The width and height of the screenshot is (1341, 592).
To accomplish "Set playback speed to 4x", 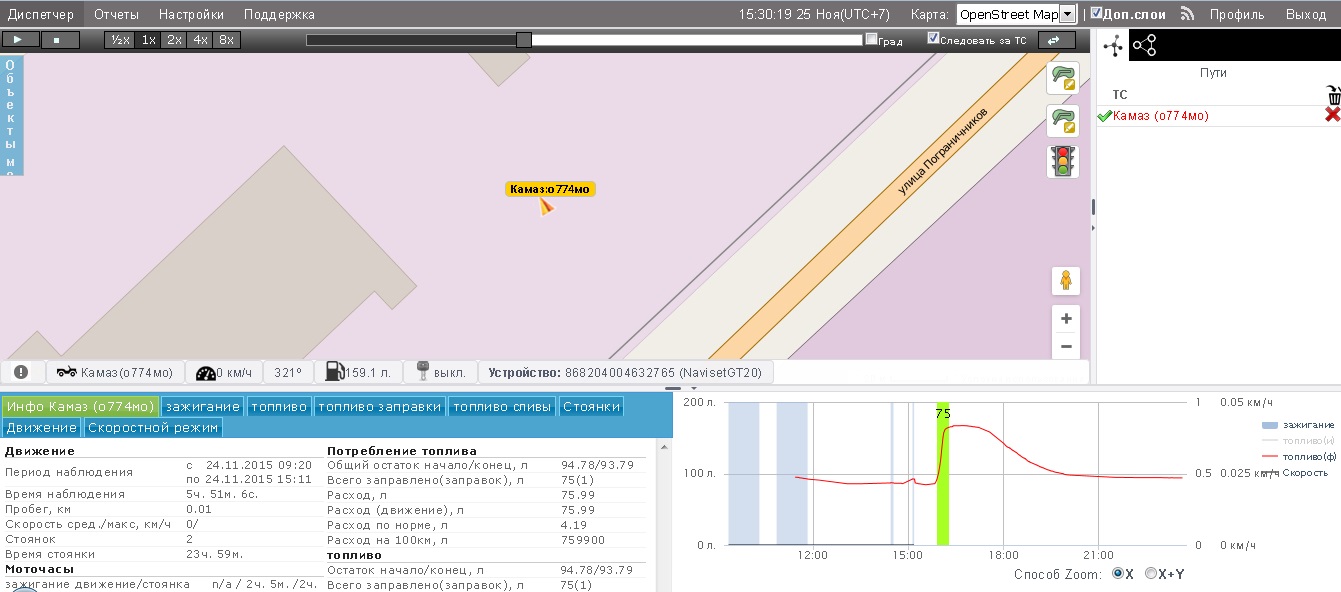I will coord(201,40).
